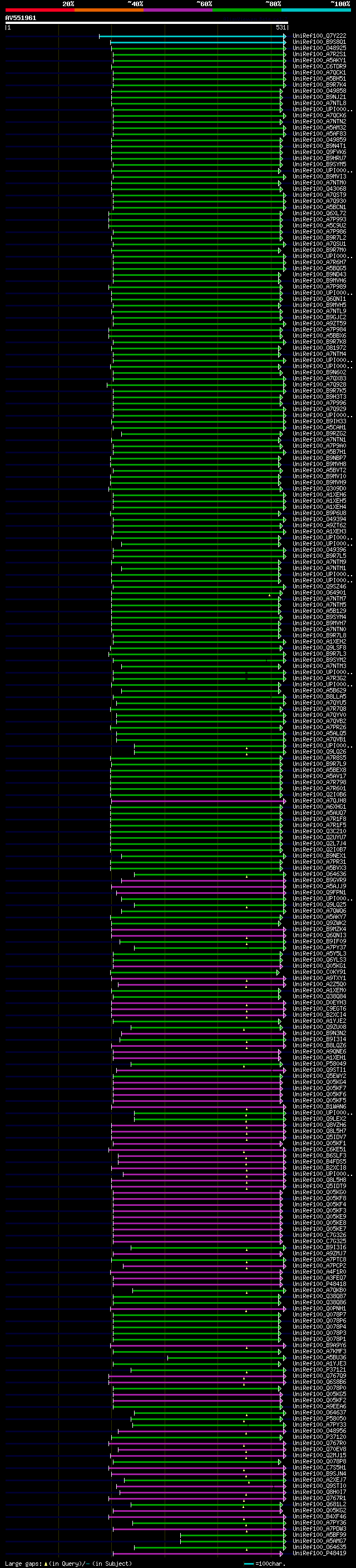Select hit label UniRef100_O81972
356x1568 pixels.
[319, 348]
